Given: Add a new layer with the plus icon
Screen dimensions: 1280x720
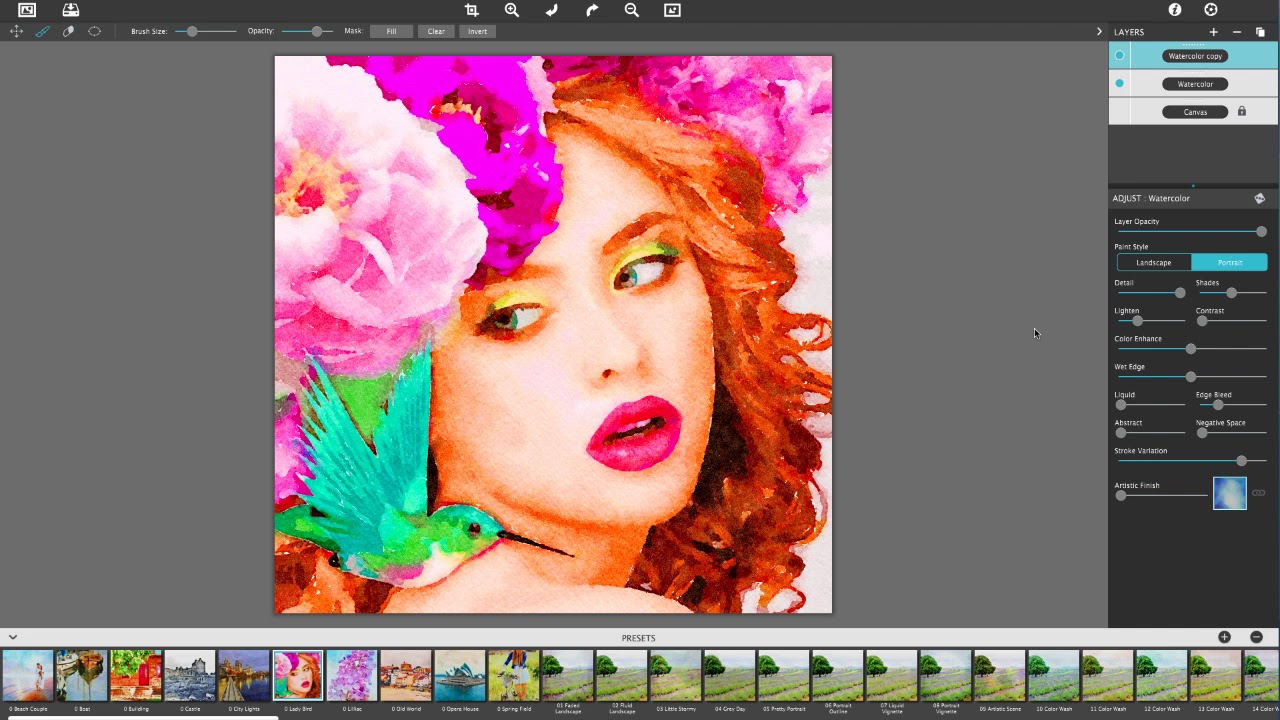Looking at the screenshot, I should [x=1213, y=31].
